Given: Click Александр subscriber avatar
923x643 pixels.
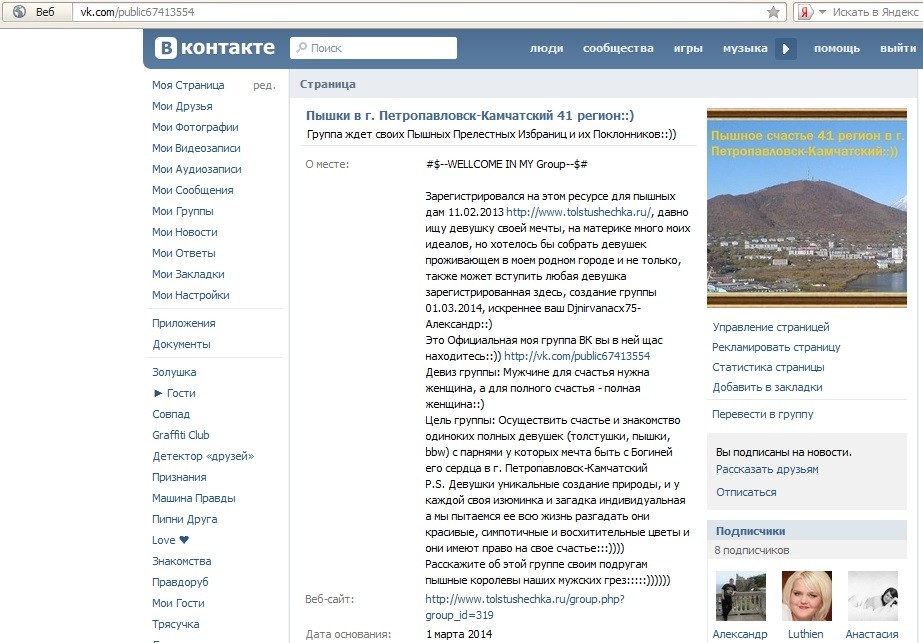Looking at the screenshot, I should click(741, 596).
